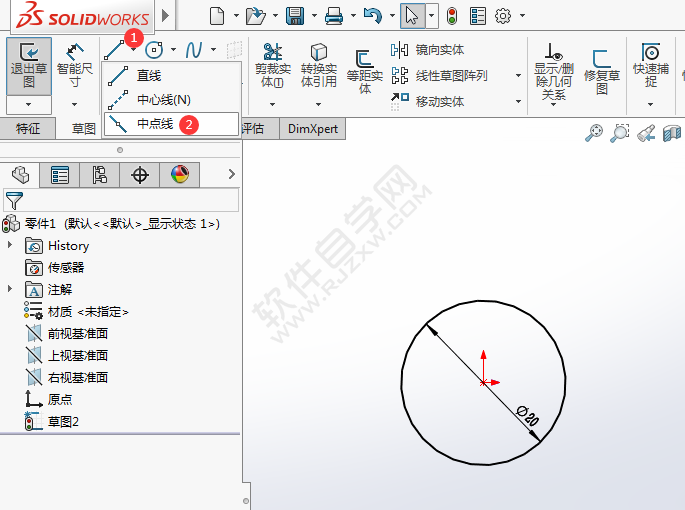This screenshot has height=510, width=685.
Task: Open 显示/删除几何关系 display relations tool
Action: click(554, 72)
